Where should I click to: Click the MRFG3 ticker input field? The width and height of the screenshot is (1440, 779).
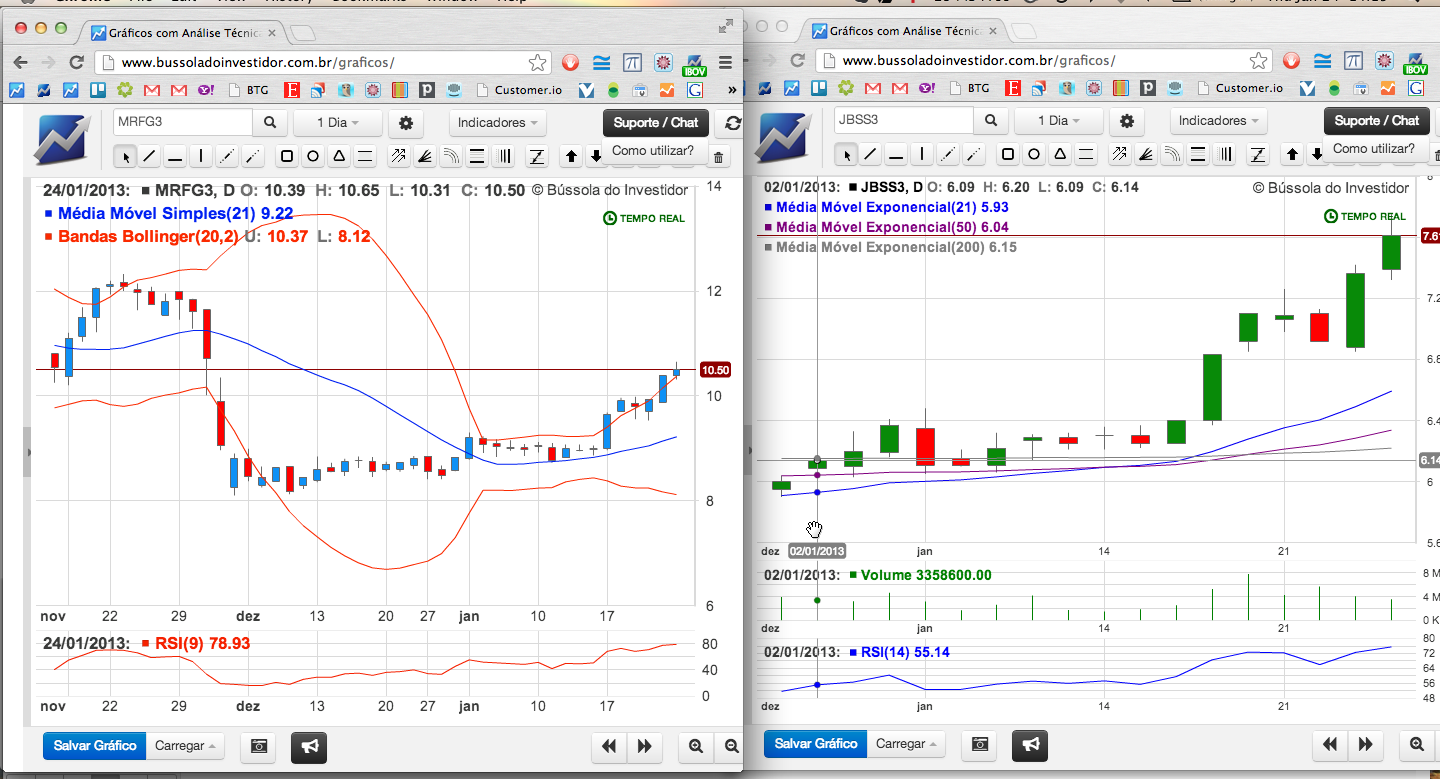pyautogui.click(x=183, y=123)
